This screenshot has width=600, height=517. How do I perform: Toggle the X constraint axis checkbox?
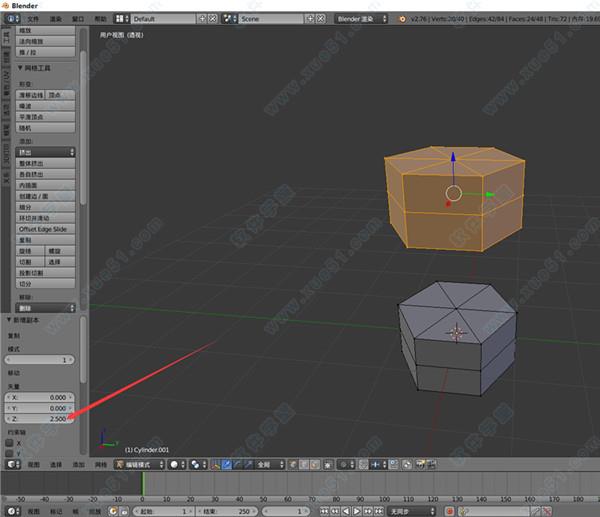click(x=9, y=443)
